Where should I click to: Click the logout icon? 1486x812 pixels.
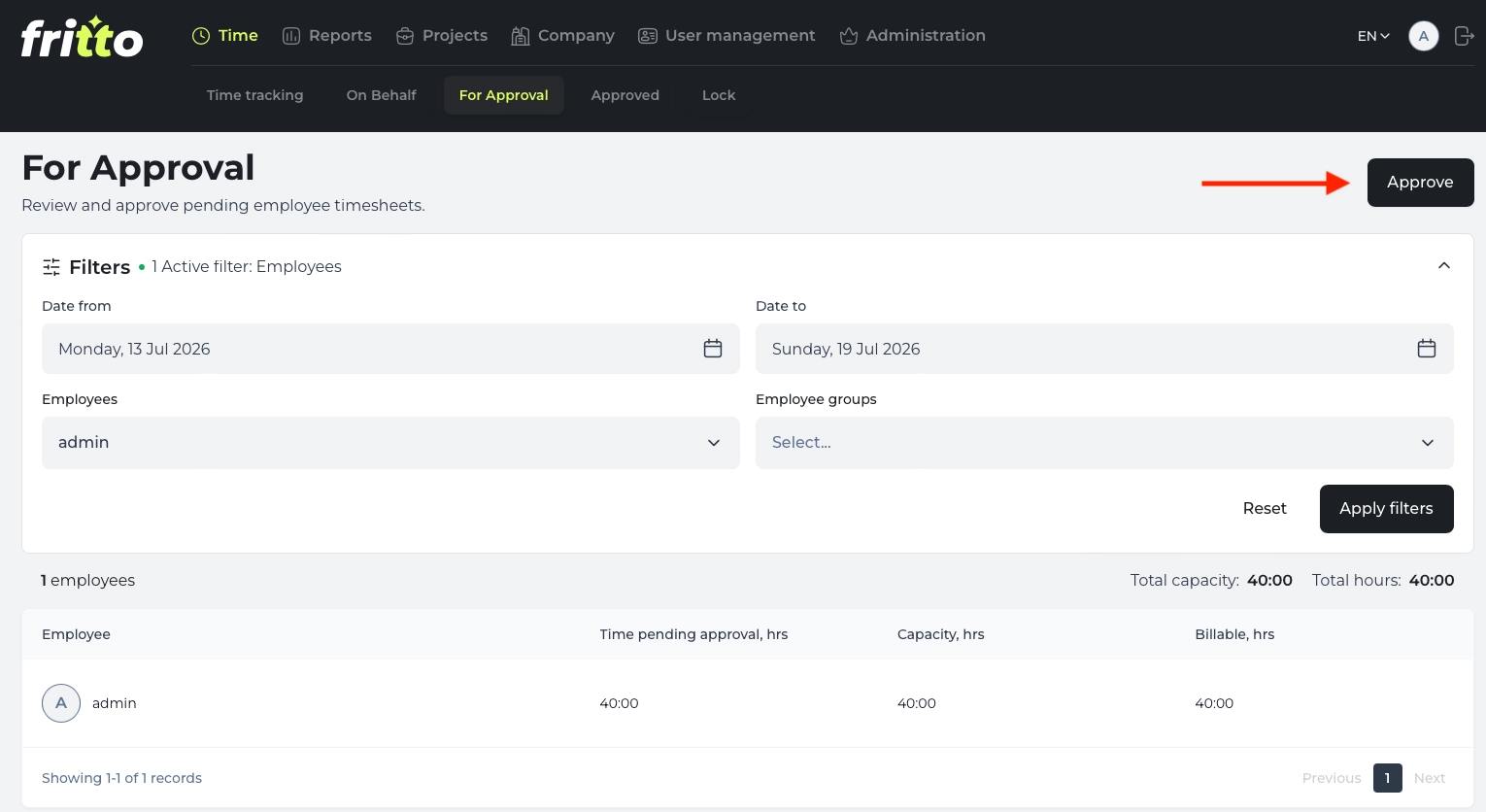pyautogui.click(x=1464, y=36)
